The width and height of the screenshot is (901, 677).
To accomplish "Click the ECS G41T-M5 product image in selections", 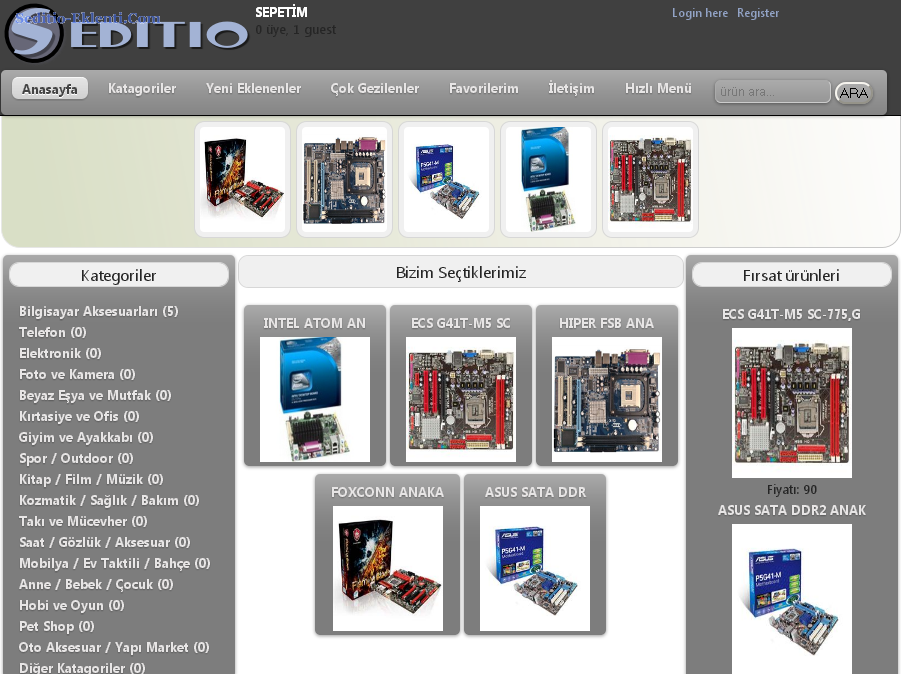I will tap(461, 399).
